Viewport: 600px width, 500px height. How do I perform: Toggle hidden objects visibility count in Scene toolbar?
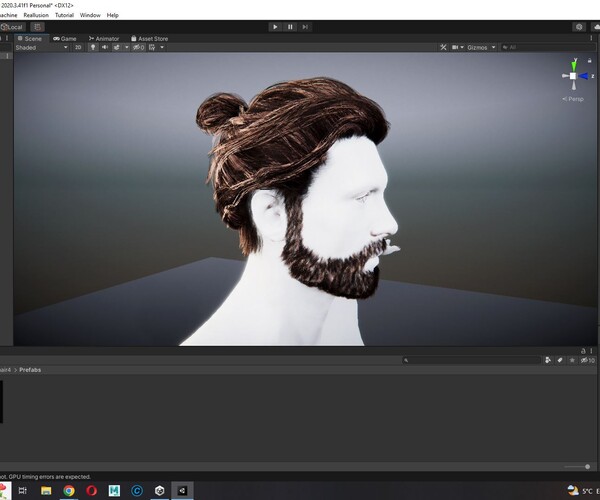139,47
